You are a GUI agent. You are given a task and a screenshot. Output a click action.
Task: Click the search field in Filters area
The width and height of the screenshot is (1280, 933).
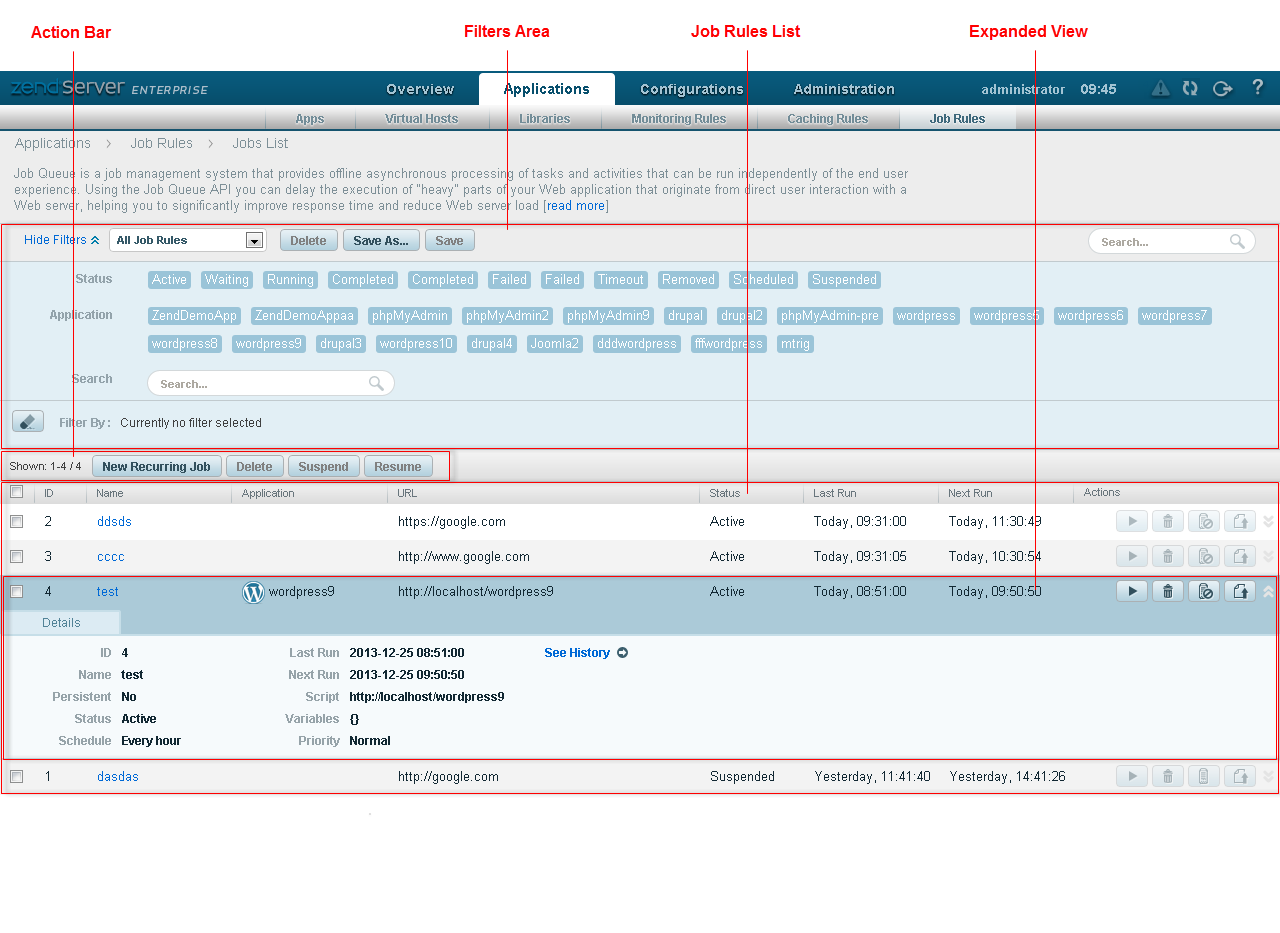coord(262,384)
